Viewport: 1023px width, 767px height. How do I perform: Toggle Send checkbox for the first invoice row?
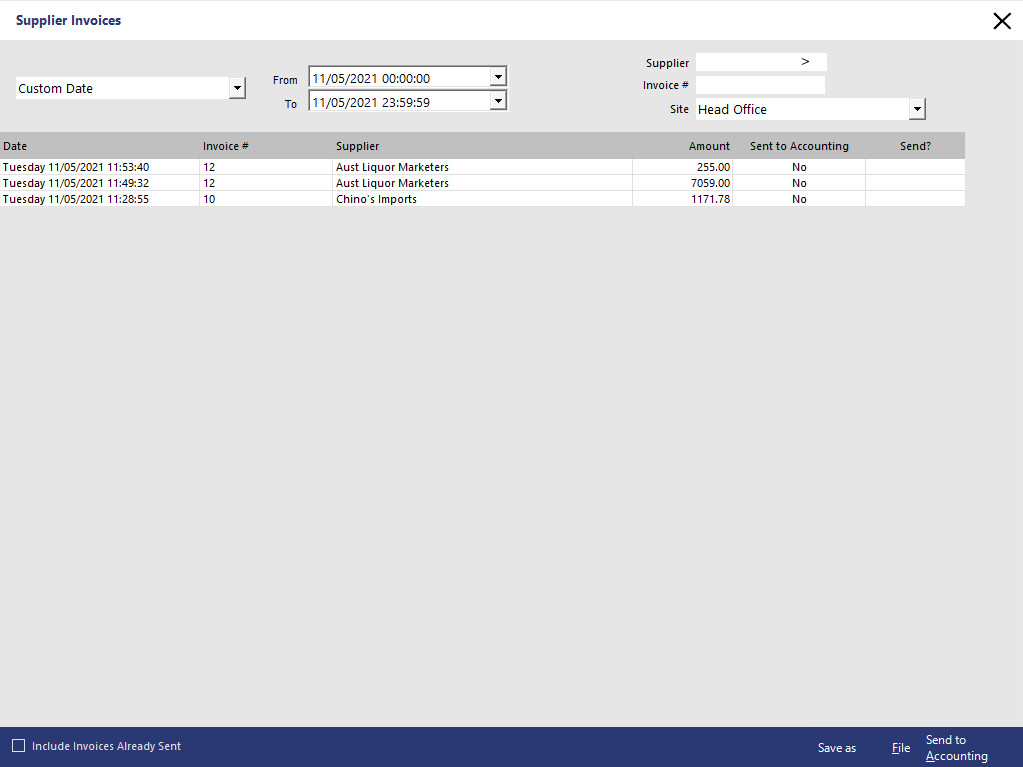(x=914, y=167)
